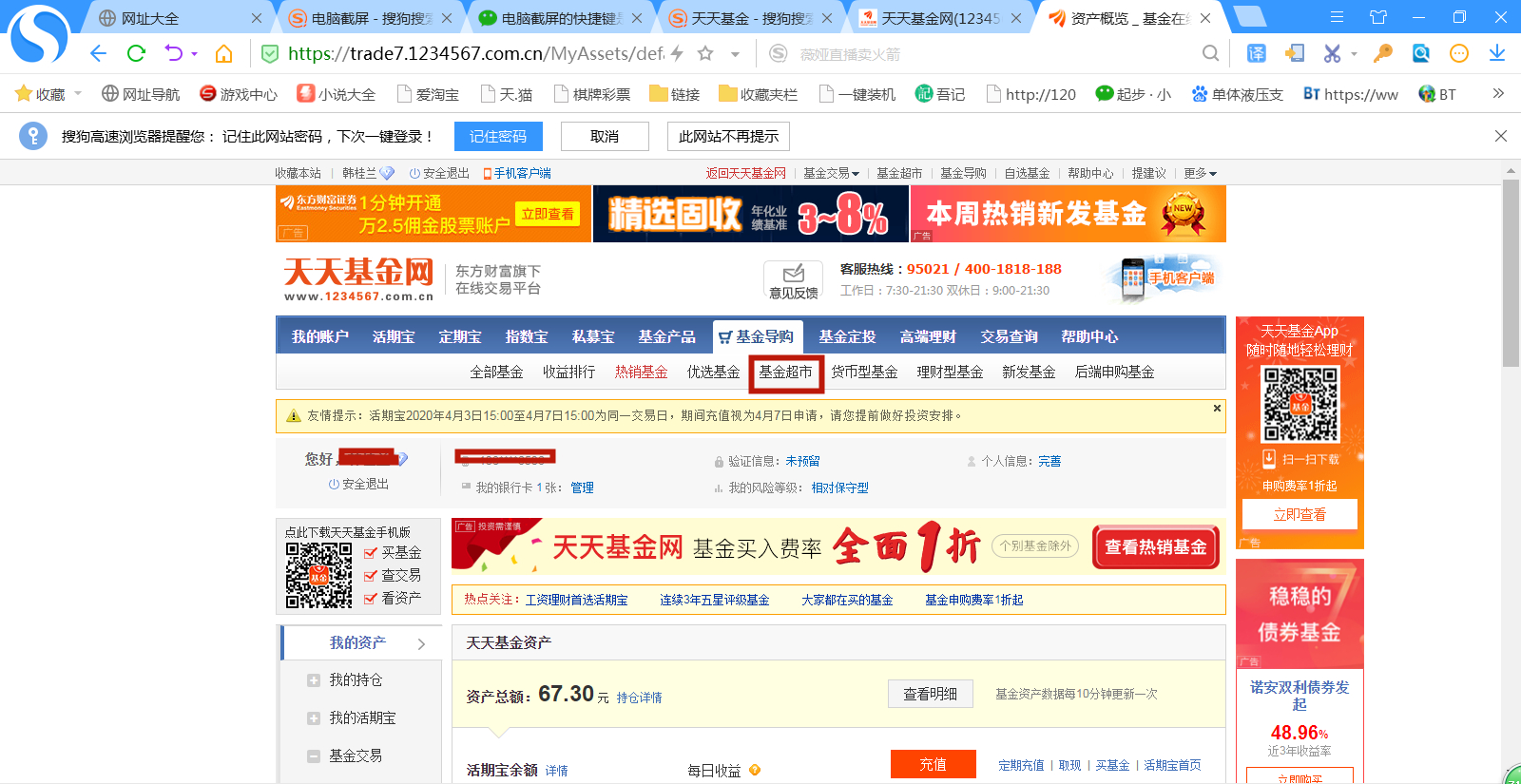Click the 手机客户端 phone banner icon
Viewport: 1521px width, 784px height.
tap(1165, 278)
